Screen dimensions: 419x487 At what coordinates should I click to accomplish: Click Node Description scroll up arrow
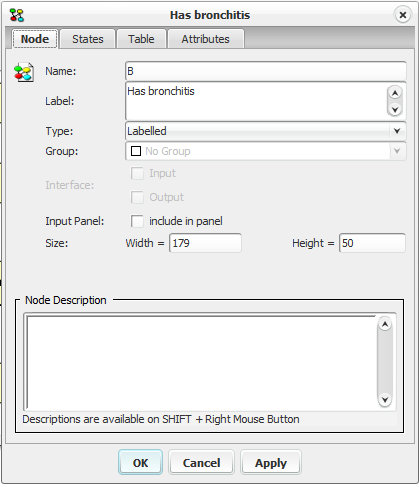385,324
